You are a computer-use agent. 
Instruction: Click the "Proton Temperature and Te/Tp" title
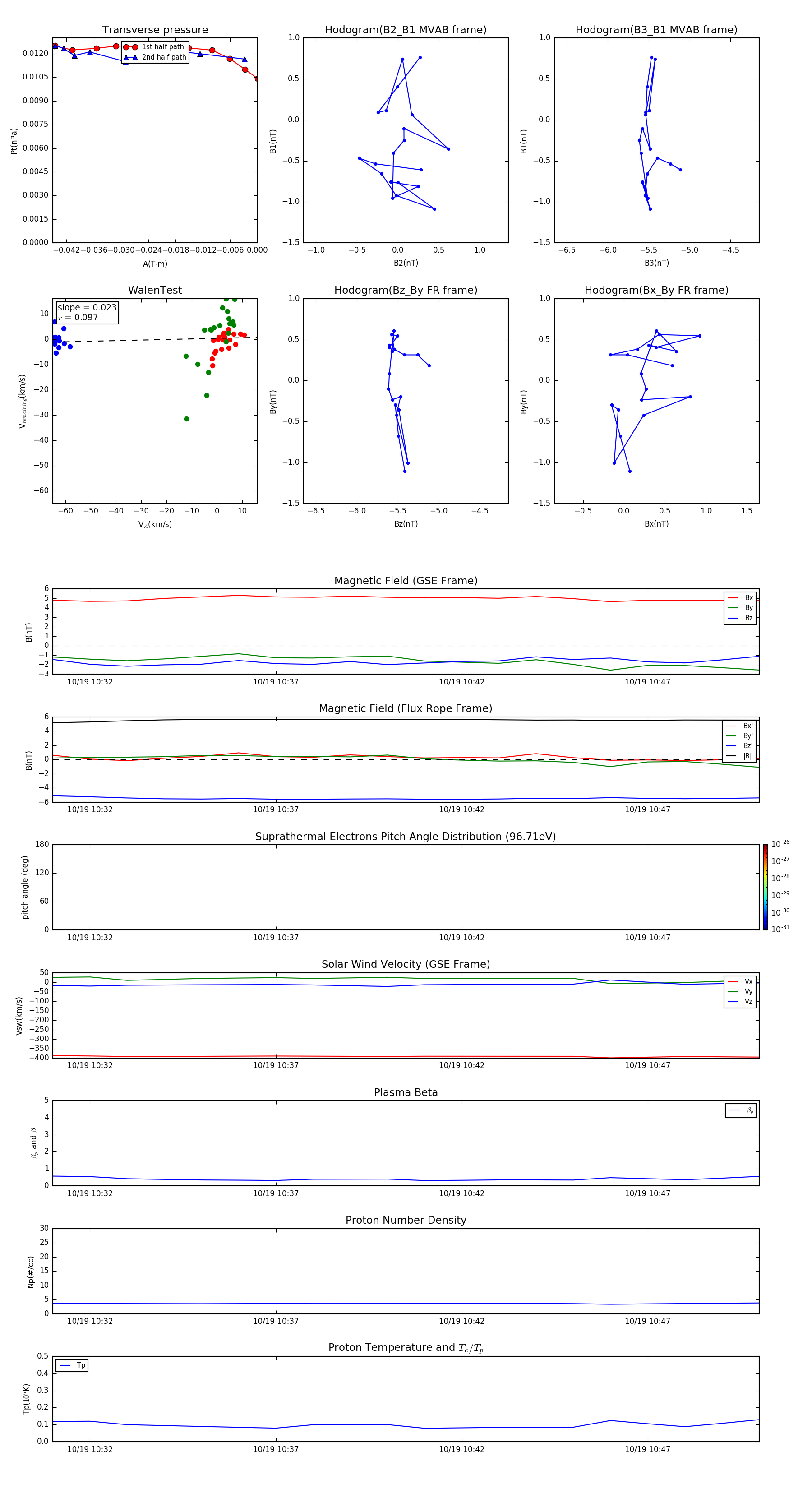(406, 1348)
